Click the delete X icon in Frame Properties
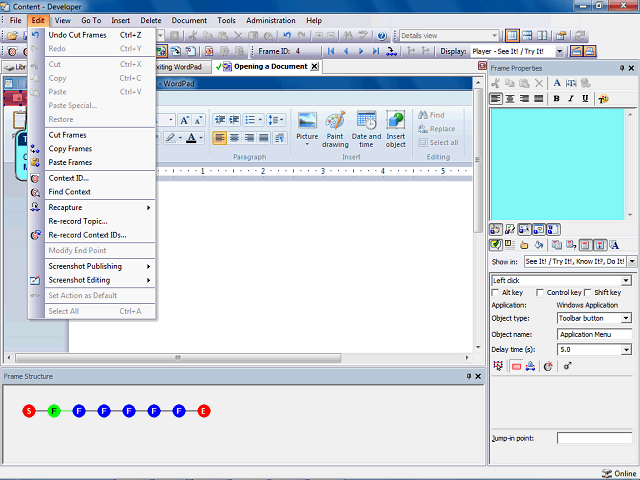 539,83
